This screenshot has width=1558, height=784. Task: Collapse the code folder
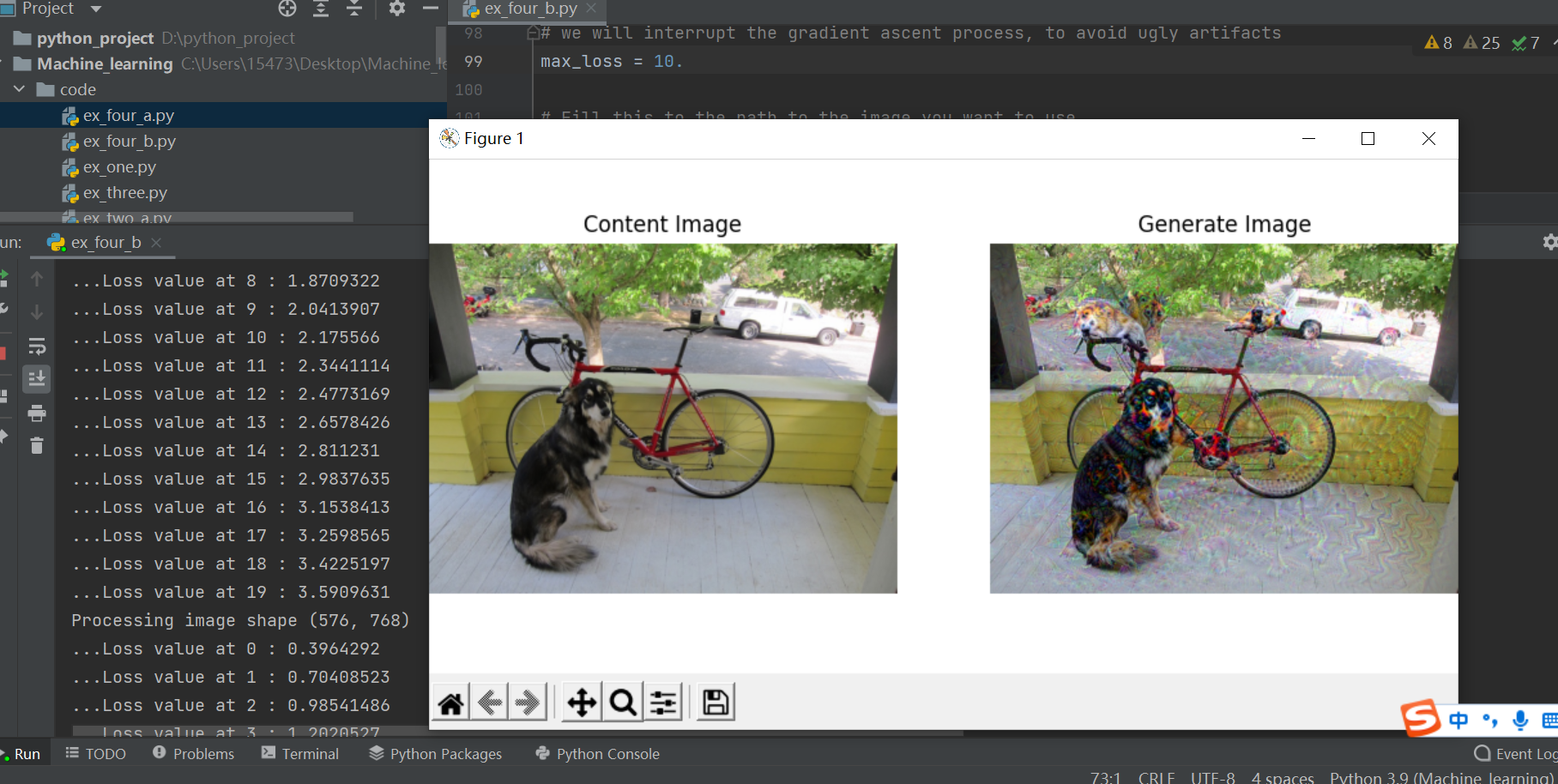[20, 89]
